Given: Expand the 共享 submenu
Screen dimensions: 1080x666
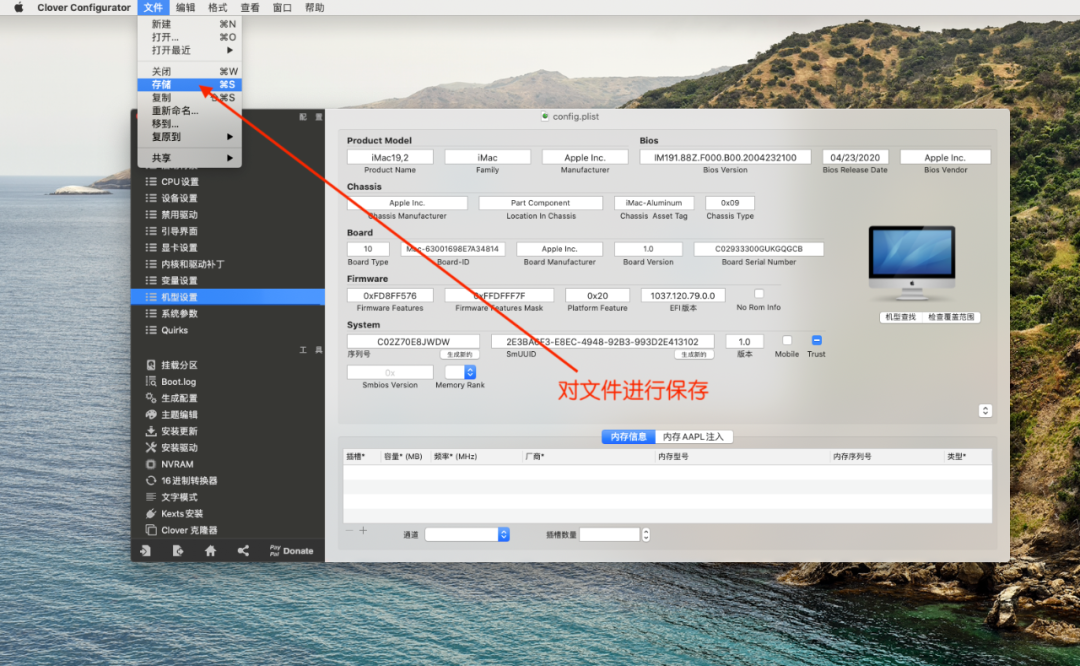Looking at the screenshot, I should (x=190, y=158).
